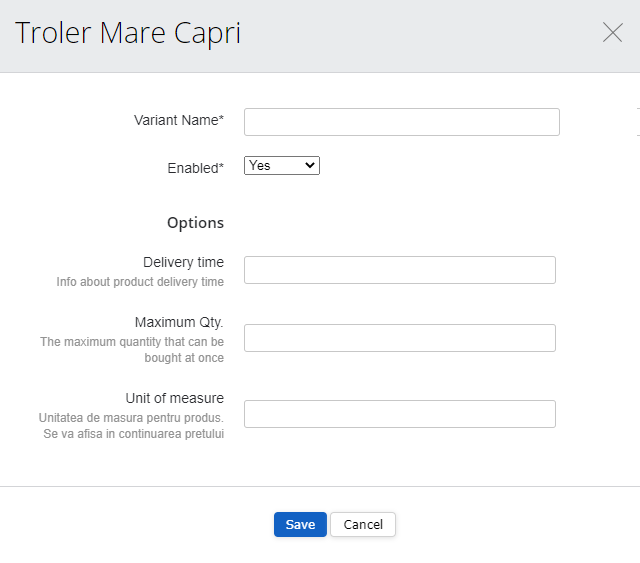Focus the Delivery time input
The image size is (640, 563).
coord(399,270)
